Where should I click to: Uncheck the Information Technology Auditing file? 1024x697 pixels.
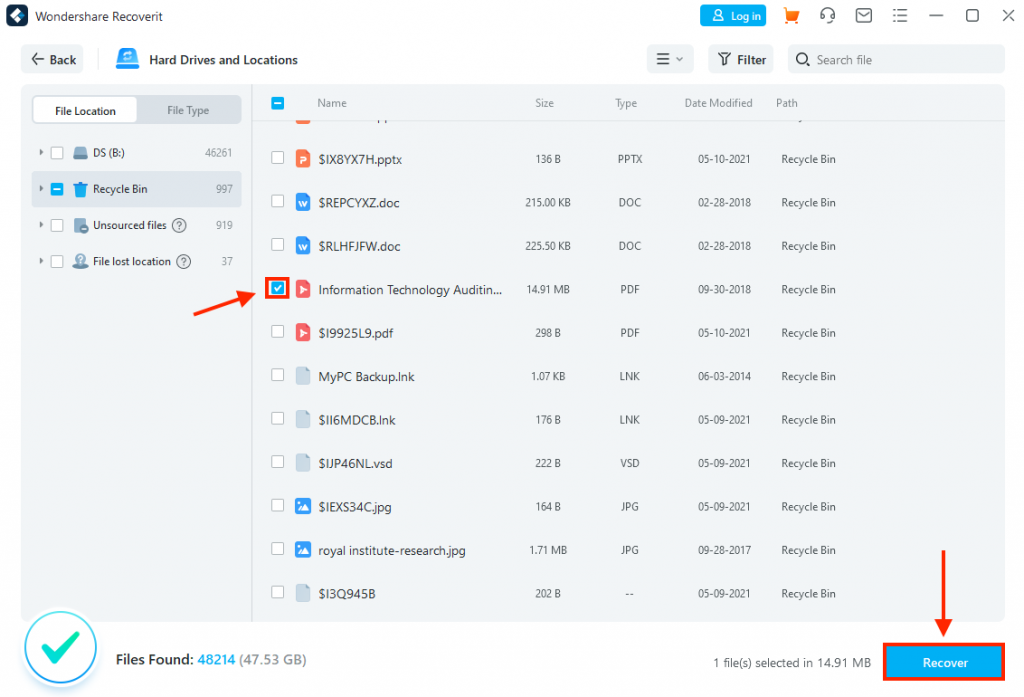(277, 289)
